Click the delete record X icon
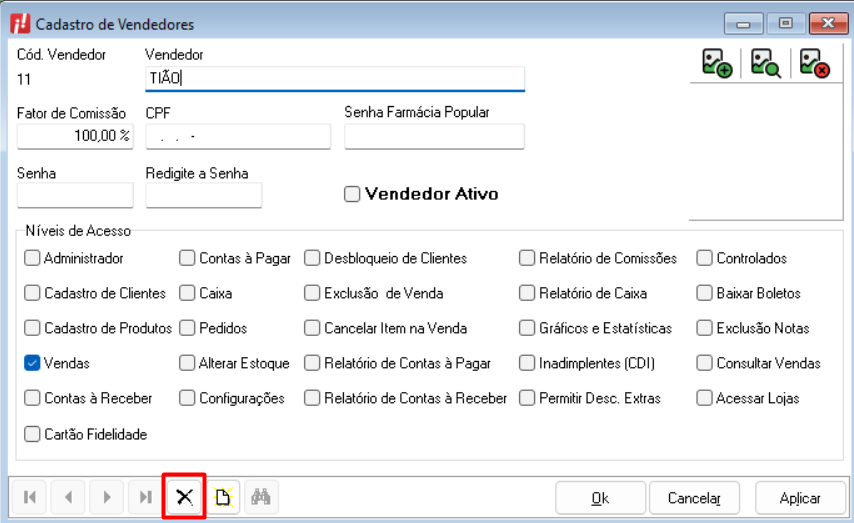The height and width of the screenshot is (523, 854). coord(184,497)
